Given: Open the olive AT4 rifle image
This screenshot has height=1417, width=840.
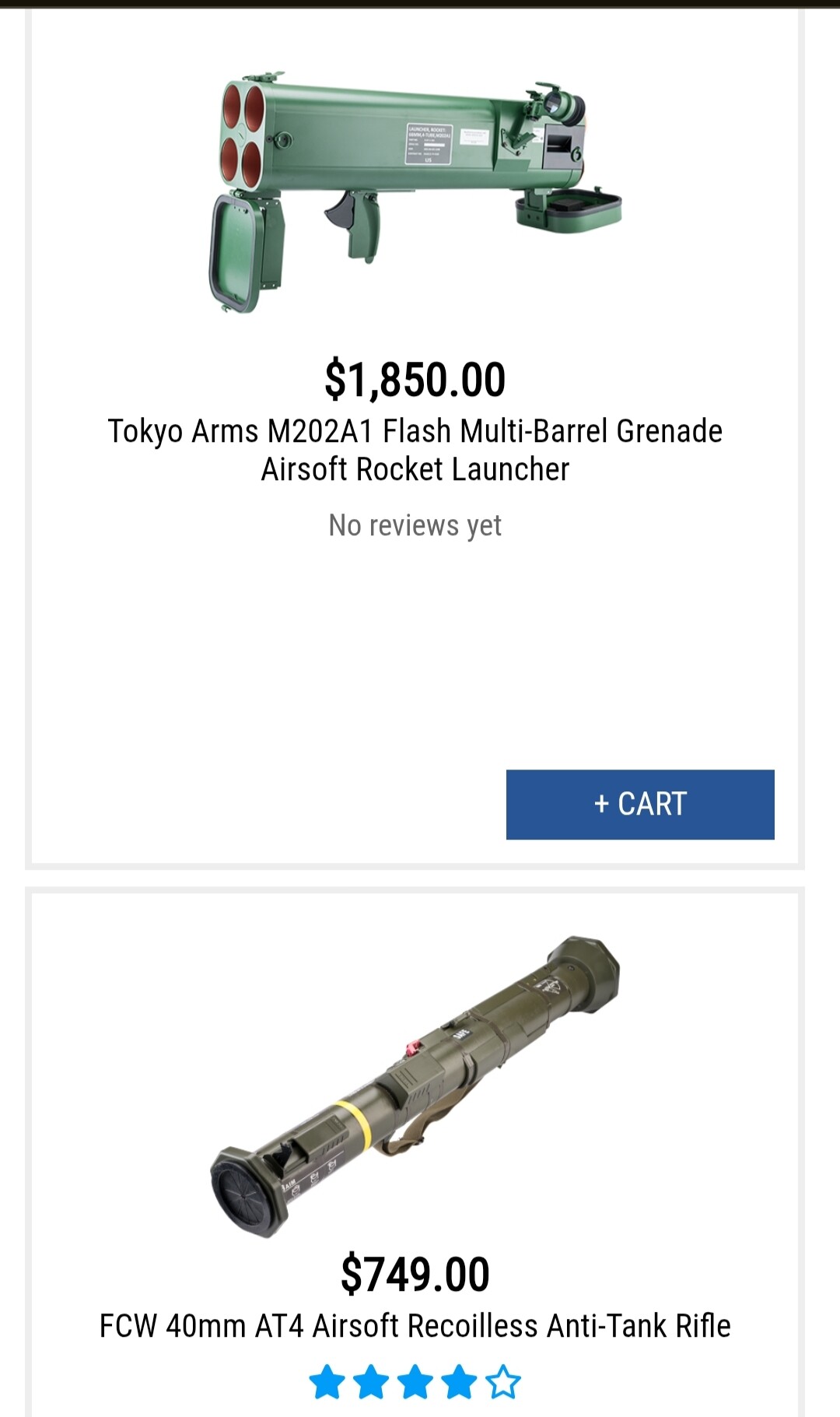Looking at the screenshot, I should click(415, 1086).
